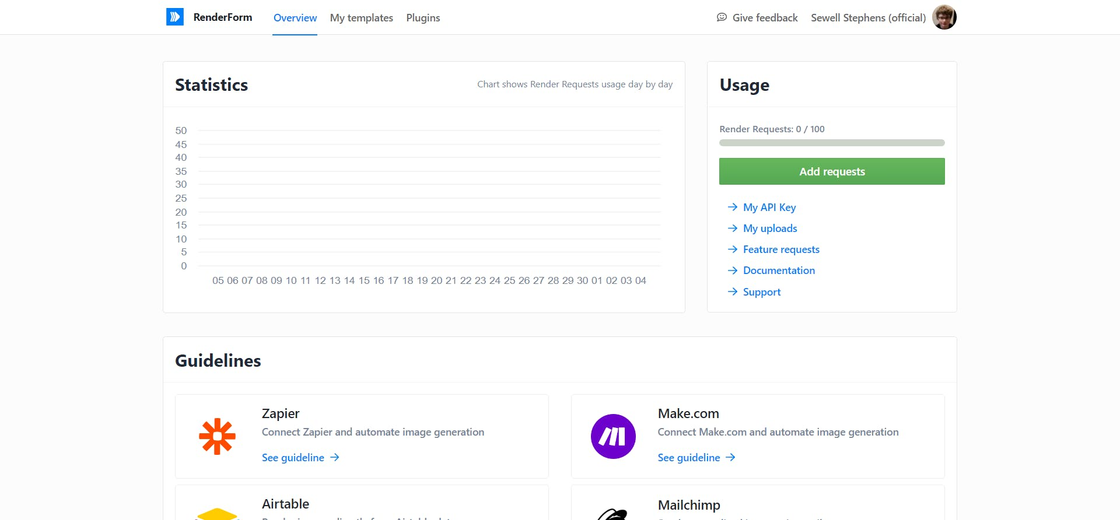
Task: Click the Make.com logo icon
Action: 613,437
